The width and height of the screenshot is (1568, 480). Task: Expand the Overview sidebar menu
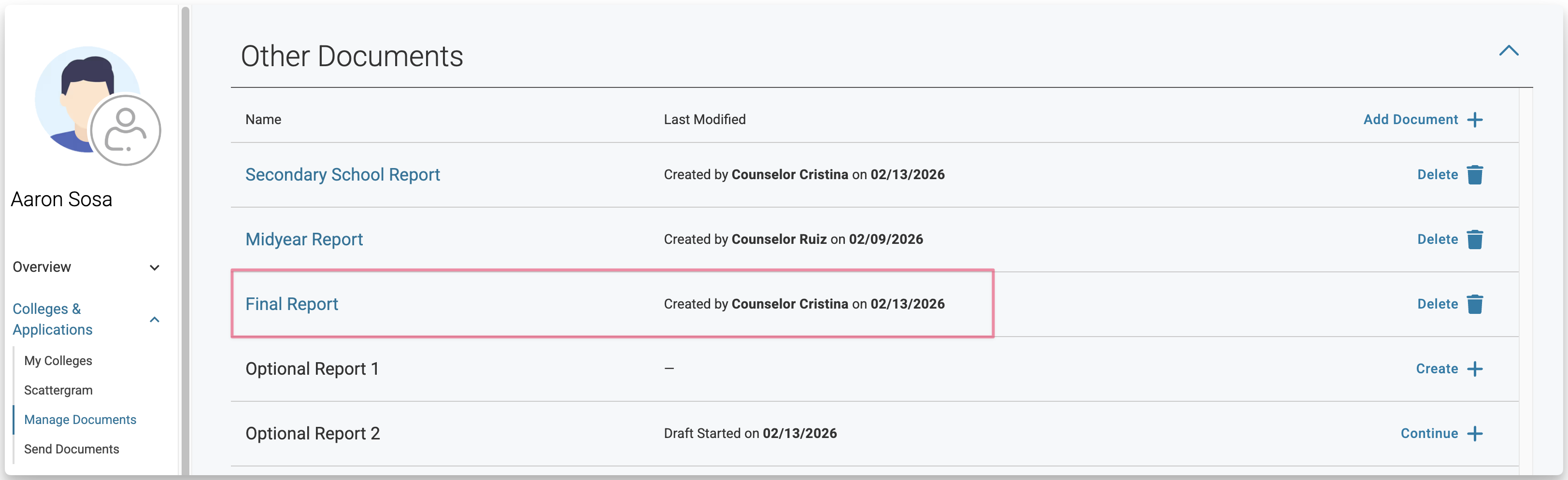coord(155,268)
